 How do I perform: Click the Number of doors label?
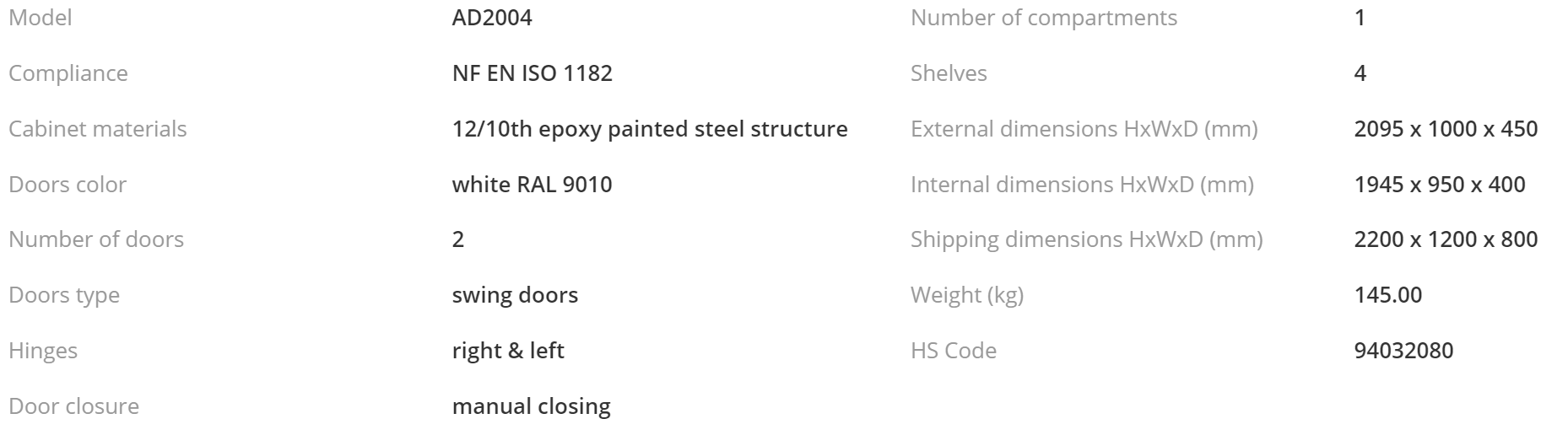tap(96, 239)
